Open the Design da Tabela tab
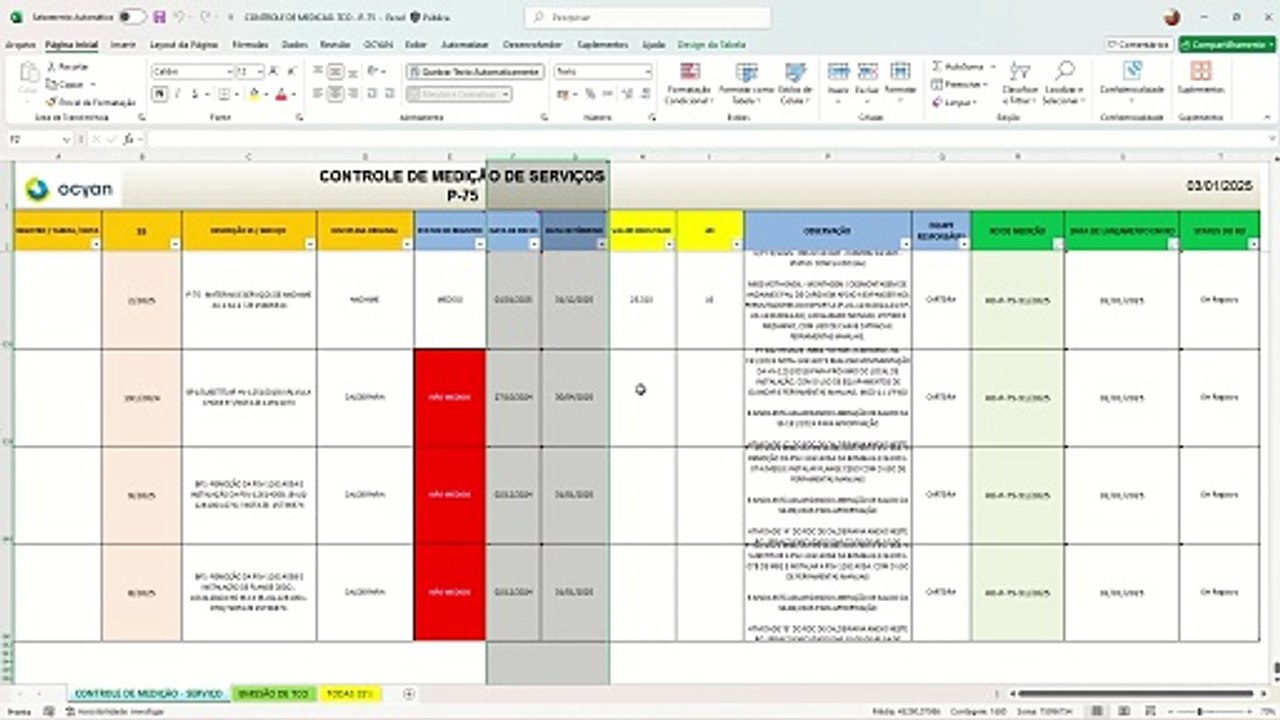1280x720 pixels. pyautogui.click(x=710, y=45)
